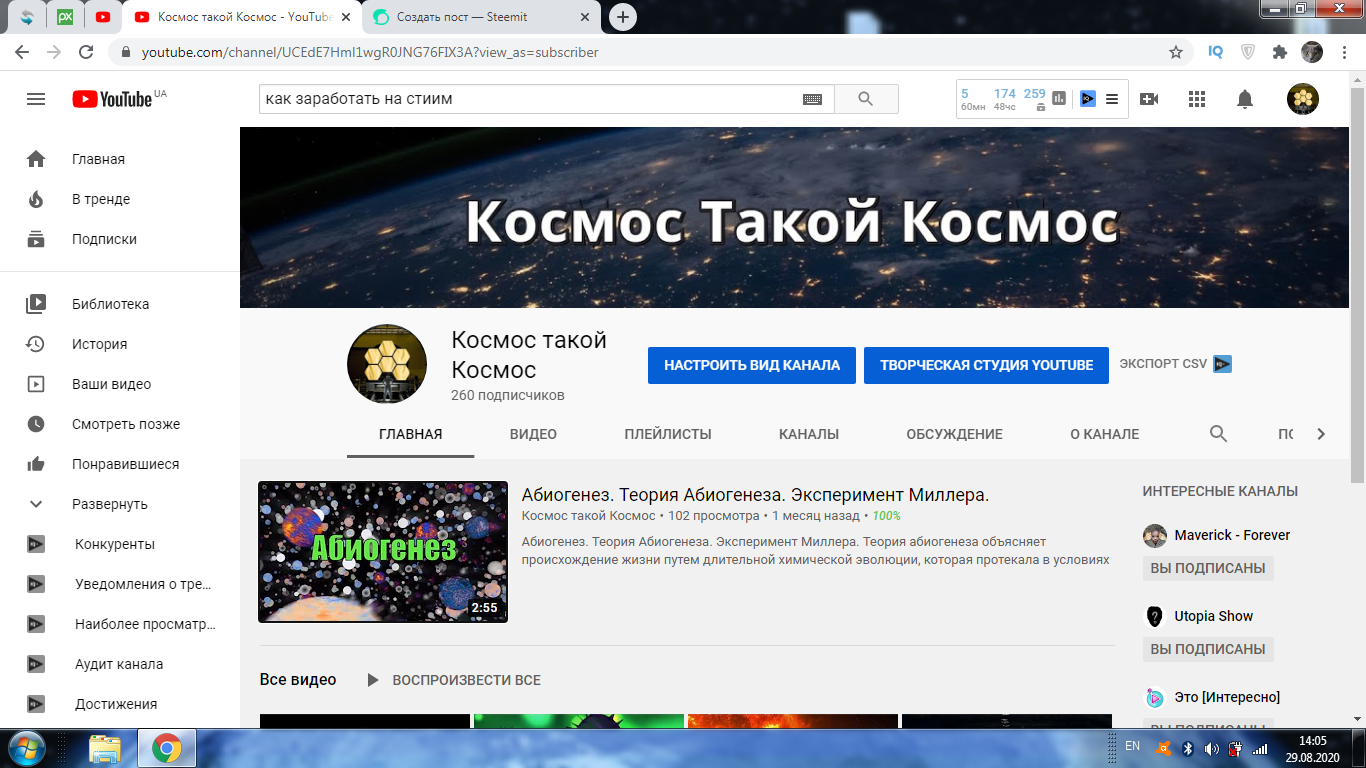Open the YouTube apps grid

pyautogui.click(x=1197, y=99)
